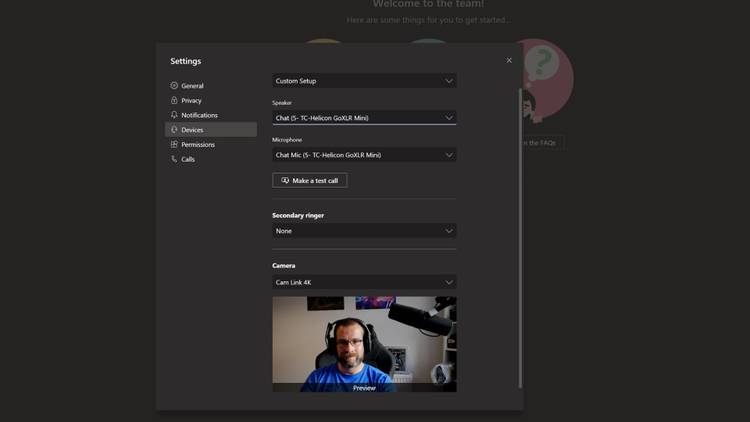Click the Devices headset icon
Screen dimensions: 750x422
click(x=174, y=130)
